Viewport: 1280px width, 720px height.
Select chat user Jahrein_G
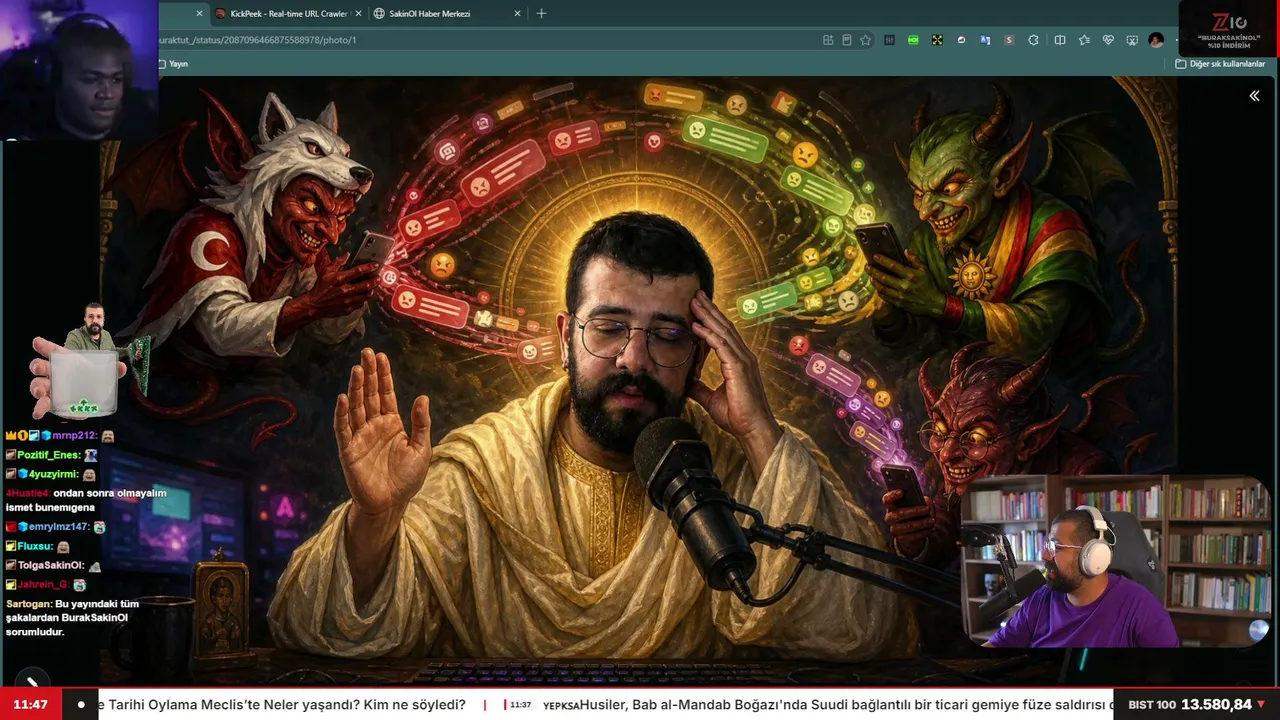click(42, 584)
